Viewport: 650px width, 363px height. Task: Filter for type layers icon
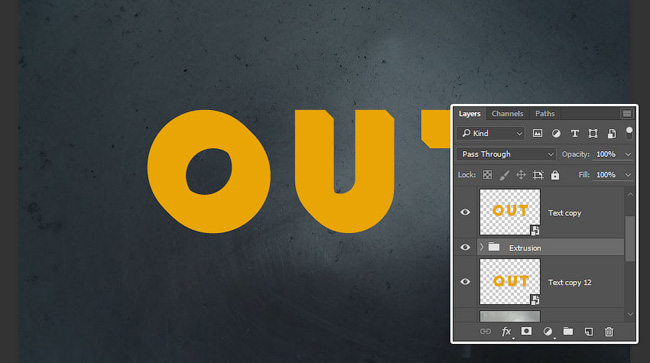(575, 133)
